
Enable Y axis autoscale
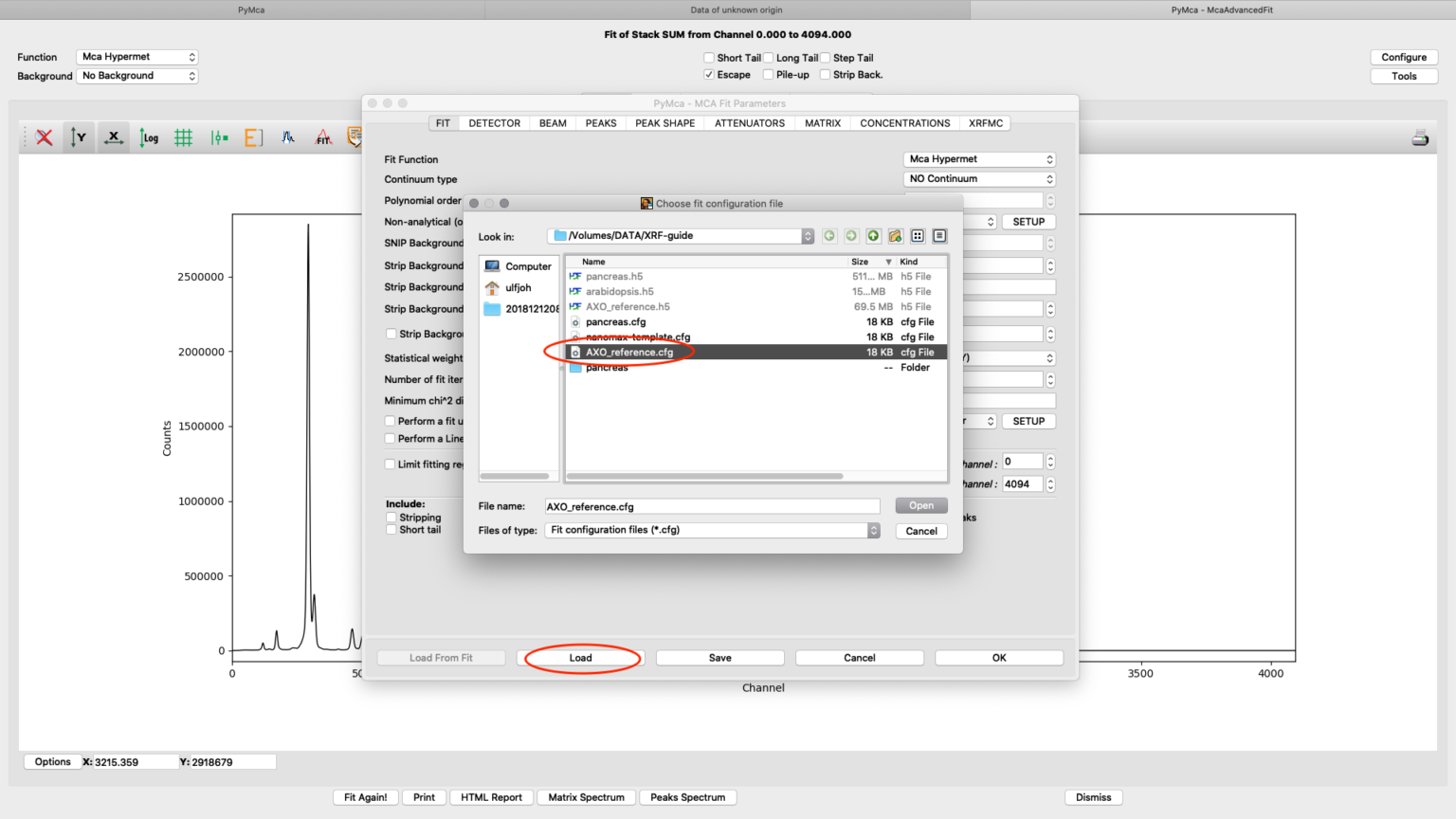coord(79,137)
